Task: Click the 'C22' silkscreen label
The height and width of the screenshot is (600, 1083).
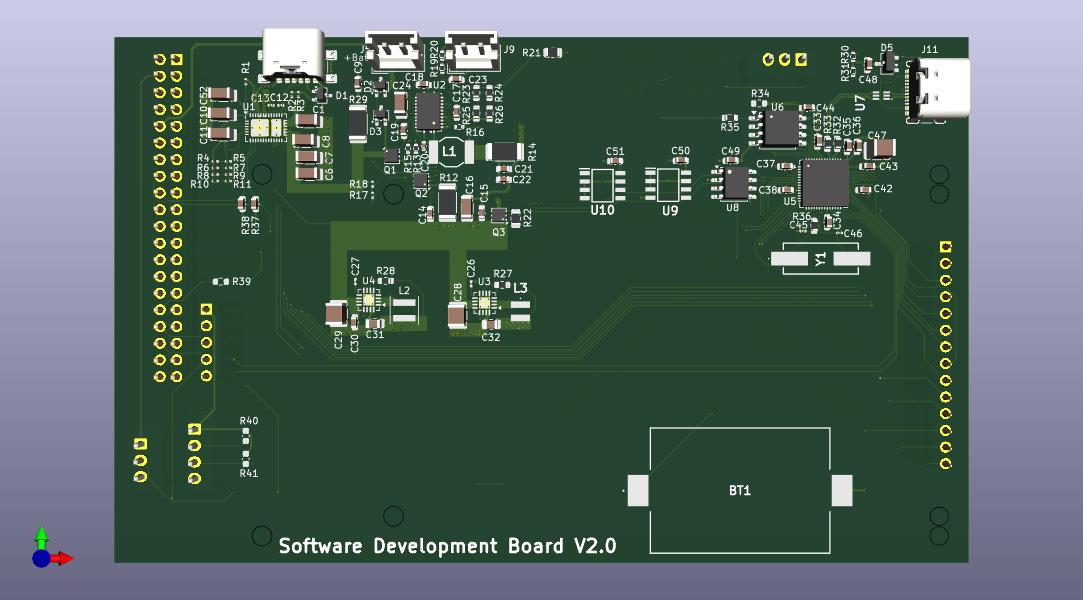Action: click(x=522, y=180)
